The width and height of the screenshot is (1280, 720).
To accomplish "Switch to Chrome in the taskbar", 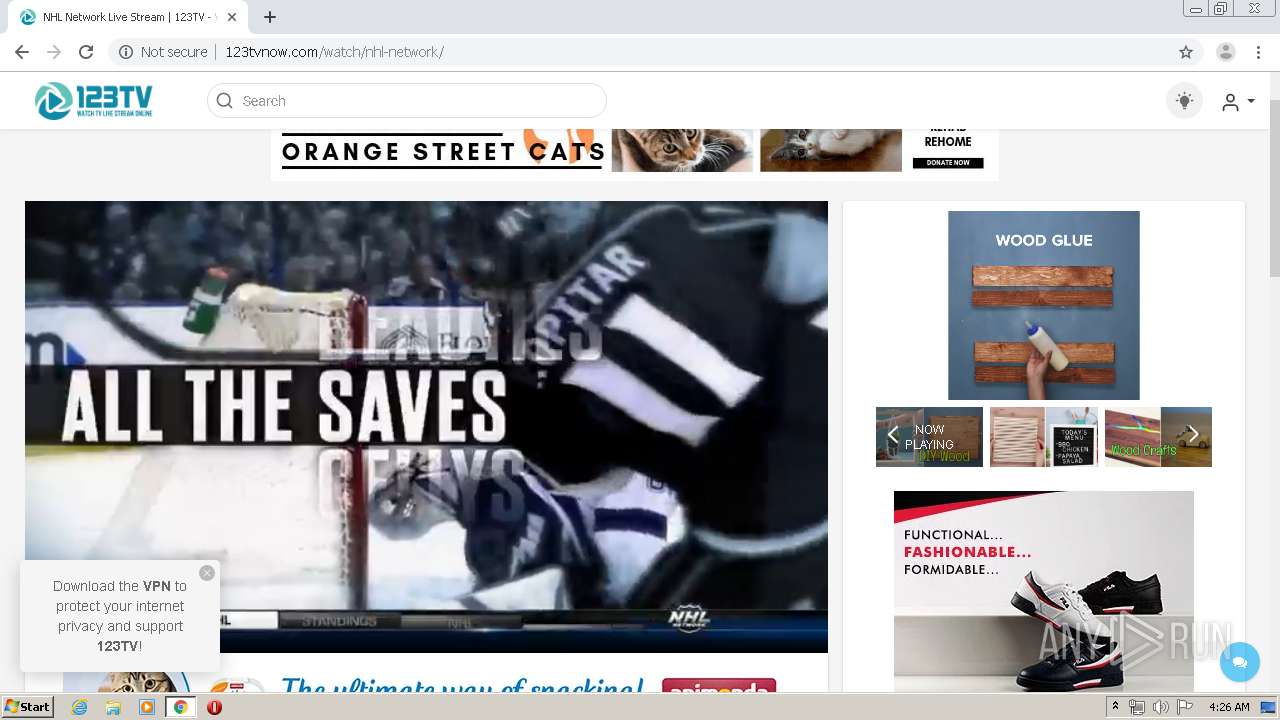I will coord(181,707).
